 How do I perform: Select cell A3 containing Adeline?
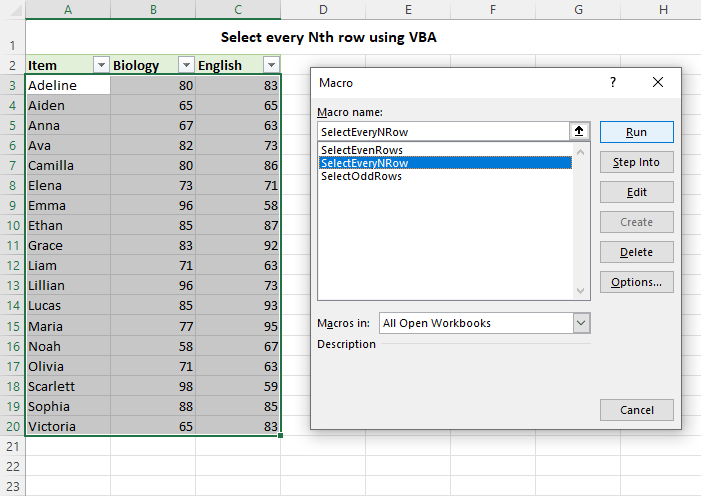point(67,85)
